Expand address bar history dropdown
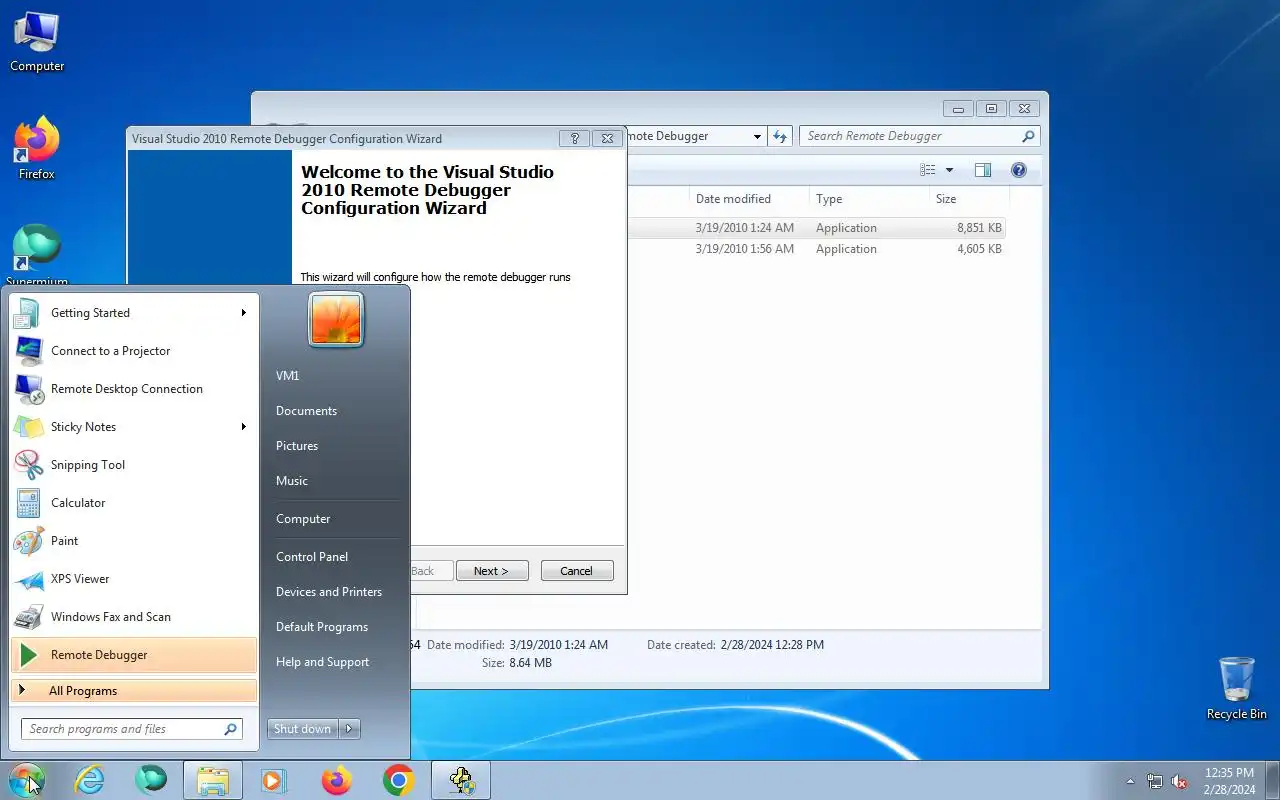1280x800 pixels. [x=757, y=136]
